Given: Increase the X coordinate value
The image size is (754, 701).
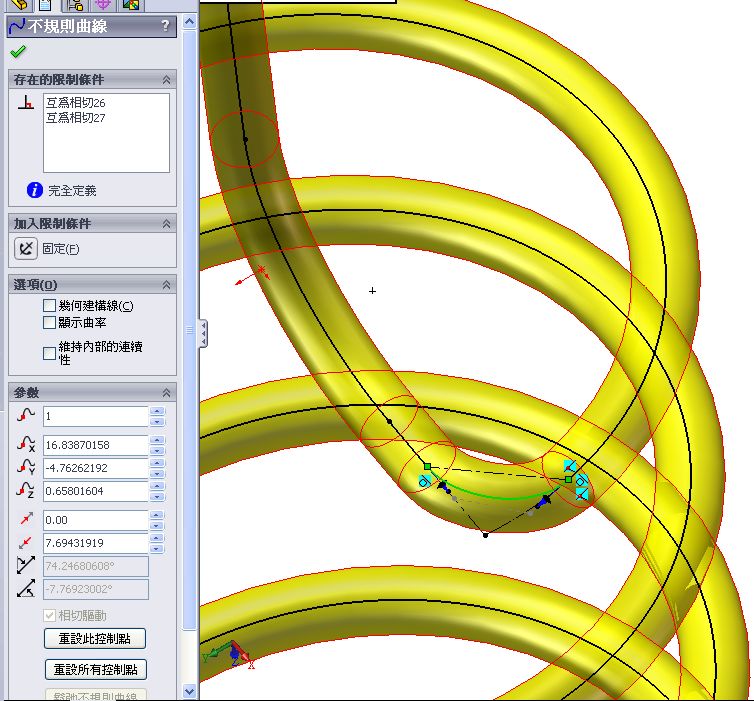Looking at the screenshot, I should [x=157, y=440].
